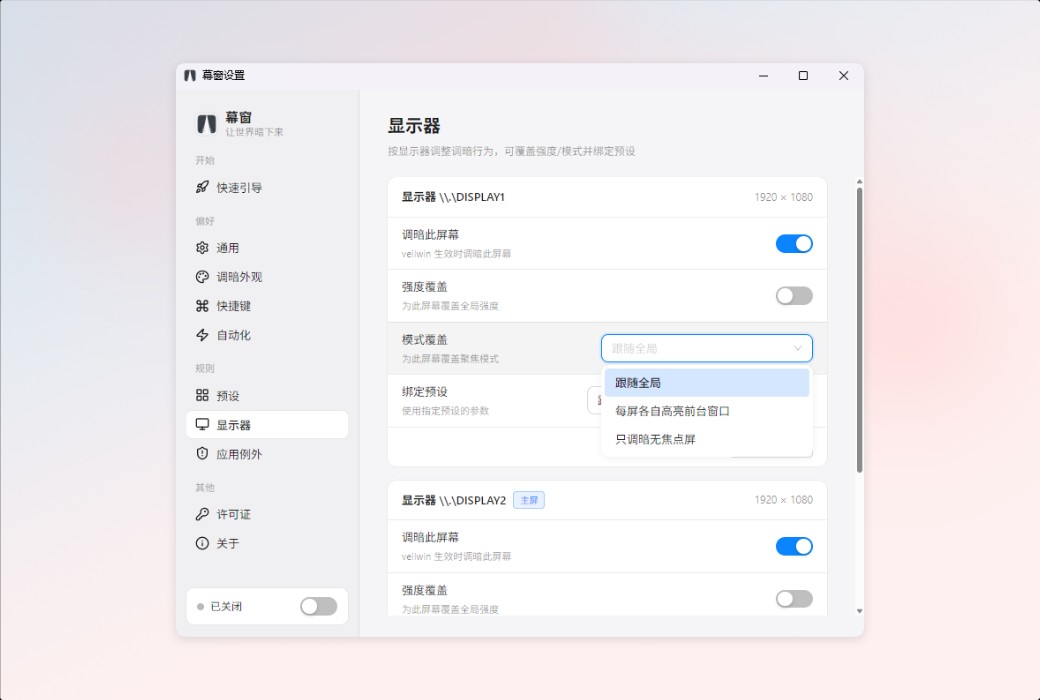Disable 调暗此屏幕 for DISPLAY1
This screenshot has width=1040, height=700.
[x=794, y=244]
